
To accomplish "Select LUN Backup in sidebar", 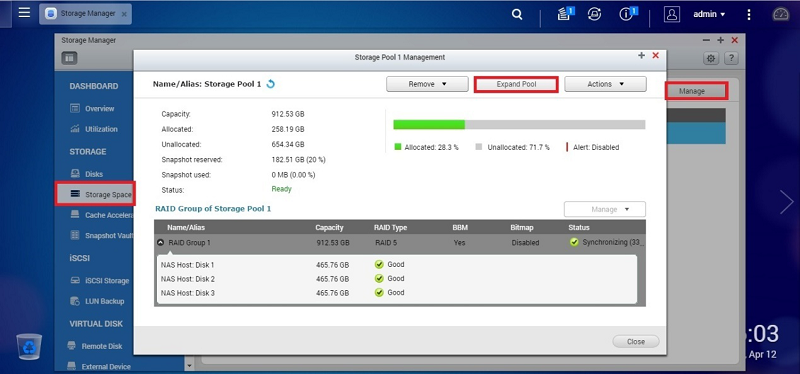I will point(105,301).
